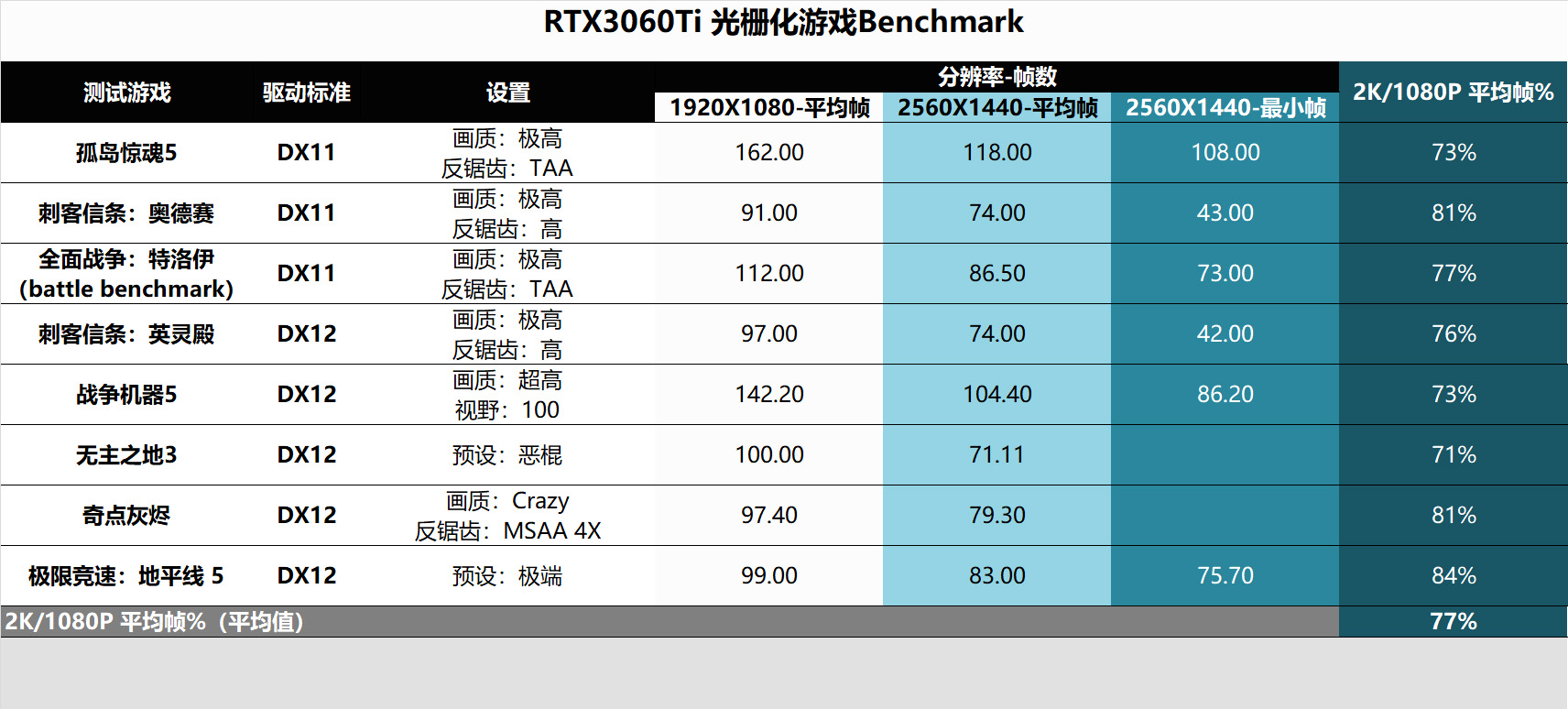This screenshot has height=709, width=1568.
Task: Click the value 97.00
Action: [x=769, y=334]
